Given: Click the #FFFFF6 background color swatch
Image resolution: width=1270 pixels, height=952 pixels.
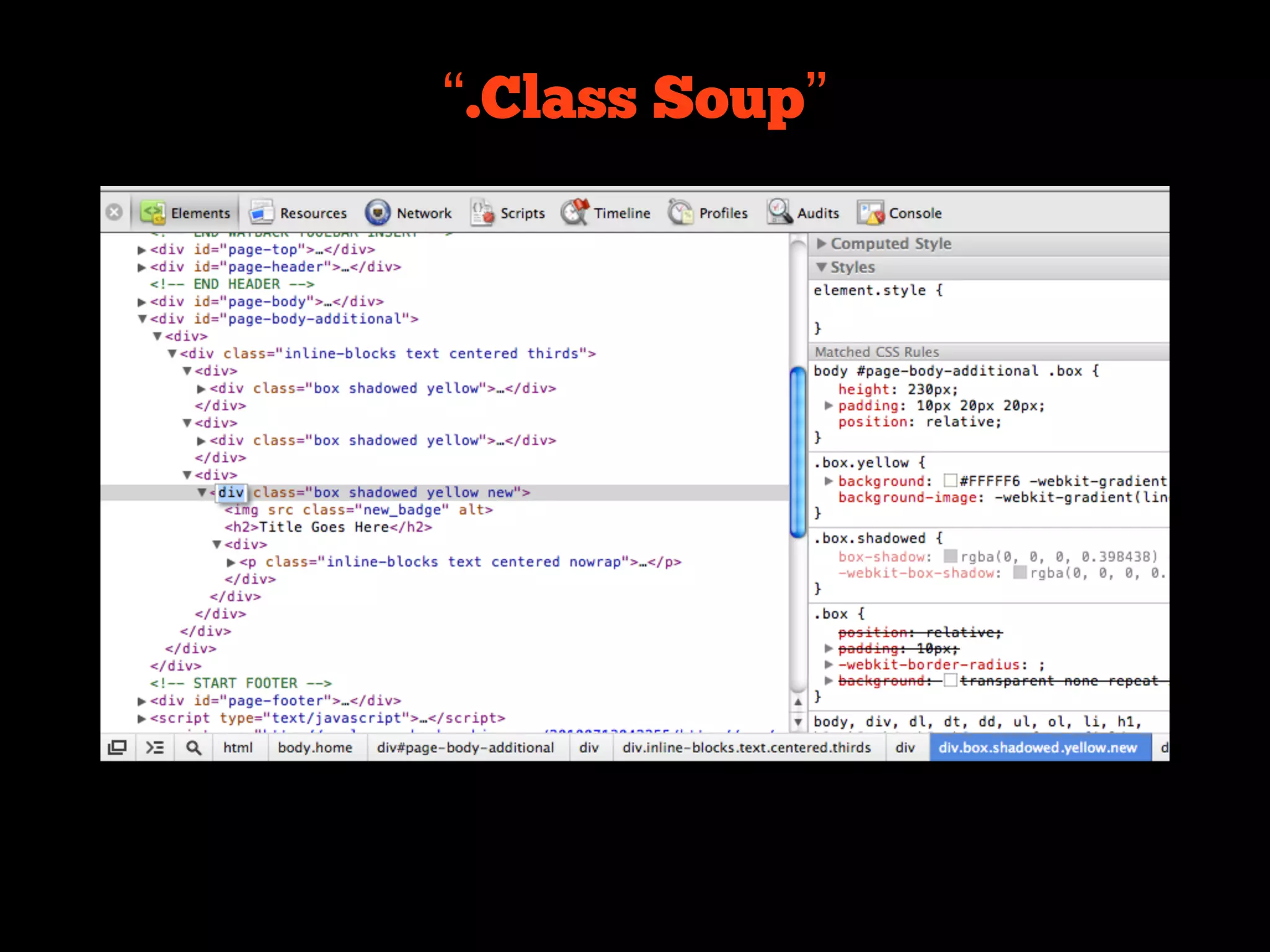Looking at the screenshot, I should tap(950, 480).
